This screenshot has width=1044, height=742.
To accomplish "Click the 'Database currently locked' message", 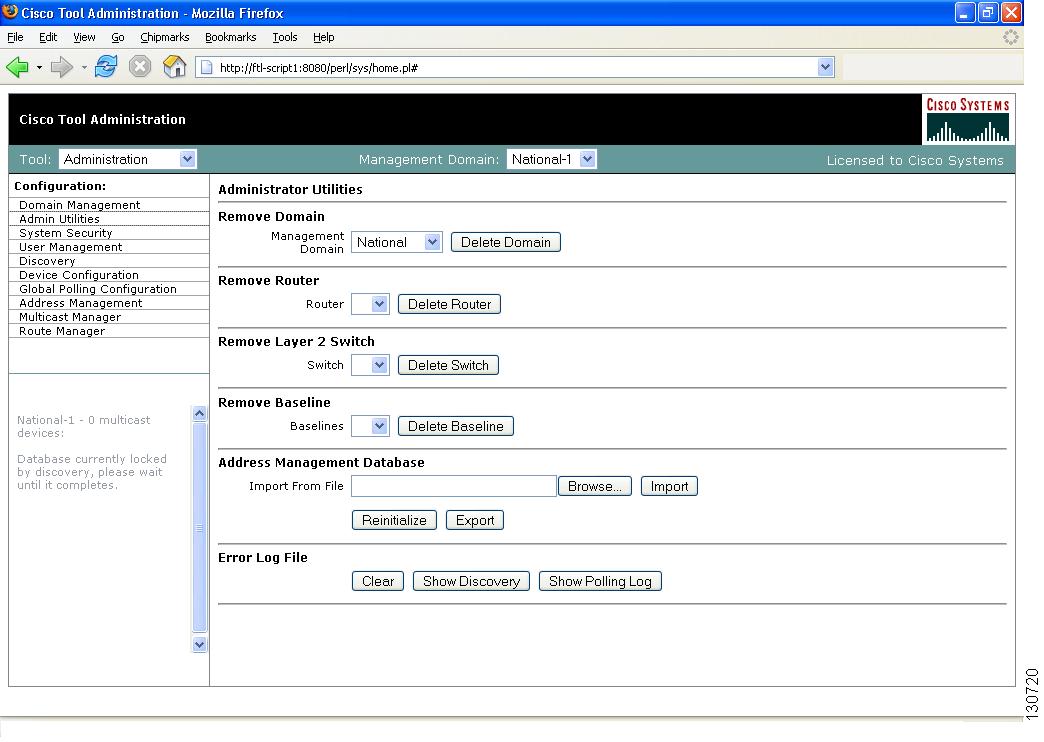I will point(92,472).
